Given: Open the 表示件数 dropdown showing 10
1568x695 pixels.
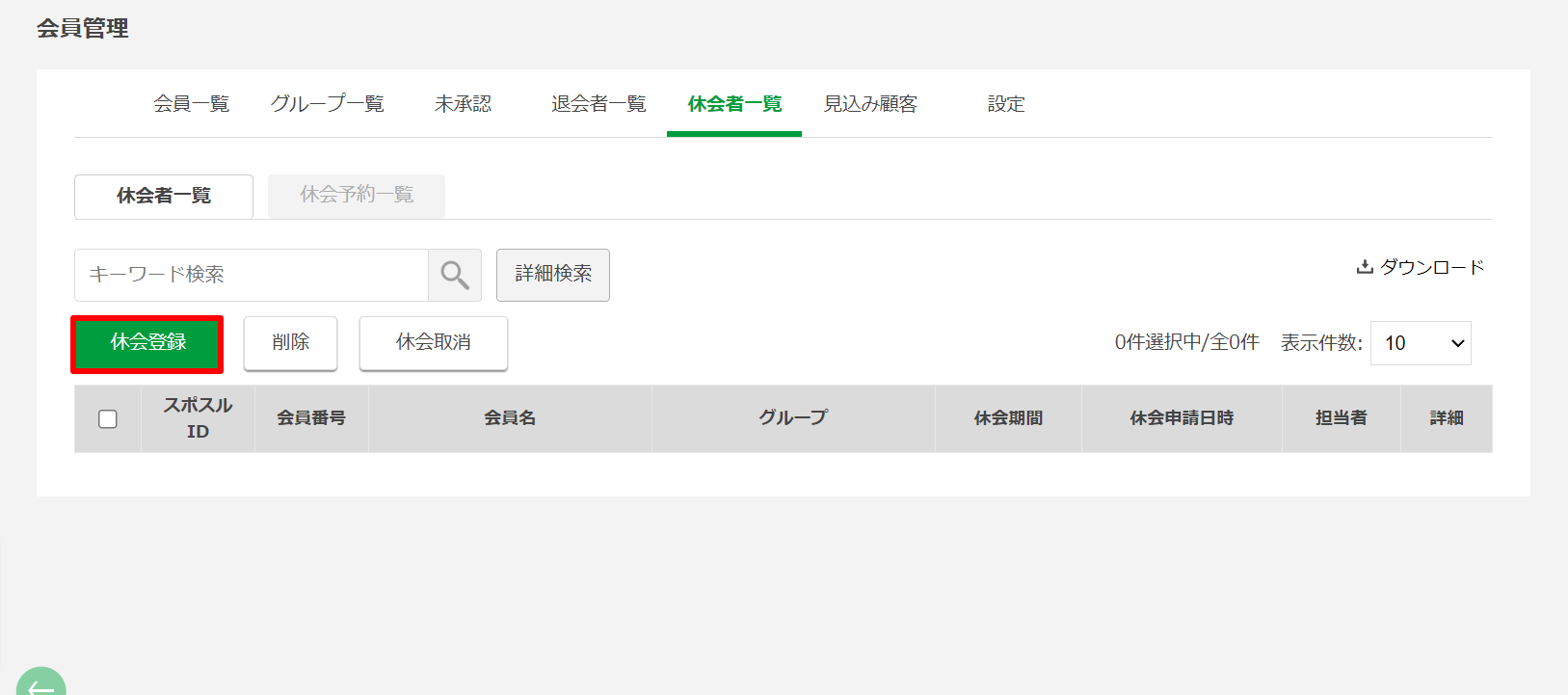Looking at the screenshot, I should tap(1421, 343).
